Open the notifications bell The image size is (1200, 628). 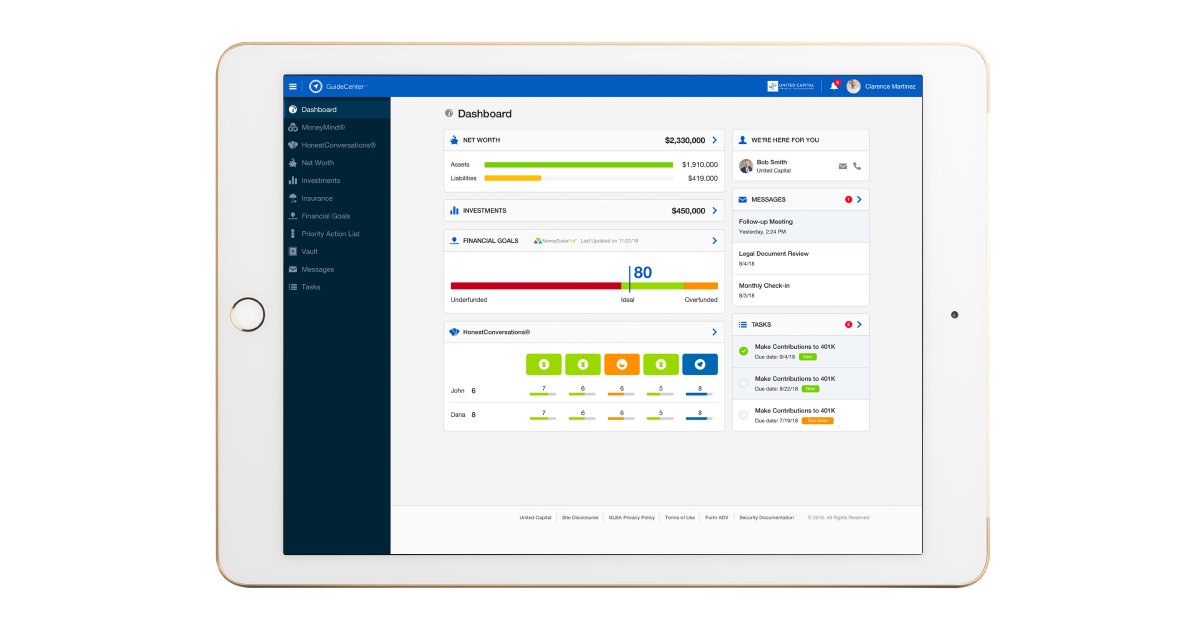click(834, 86)
